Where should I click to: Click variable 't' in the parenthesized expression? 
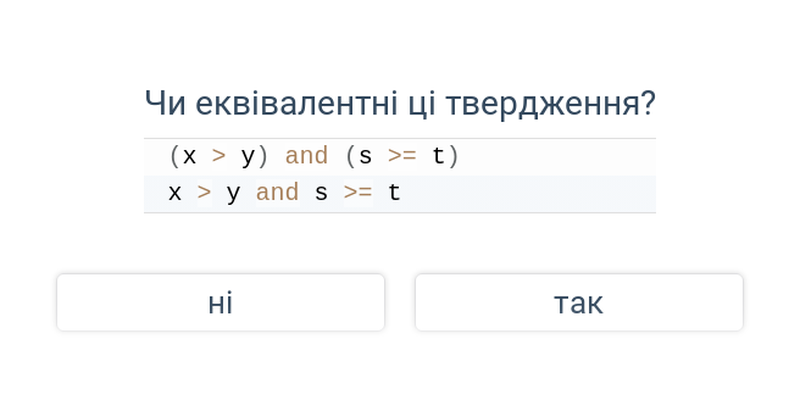[x=438, y=156]
